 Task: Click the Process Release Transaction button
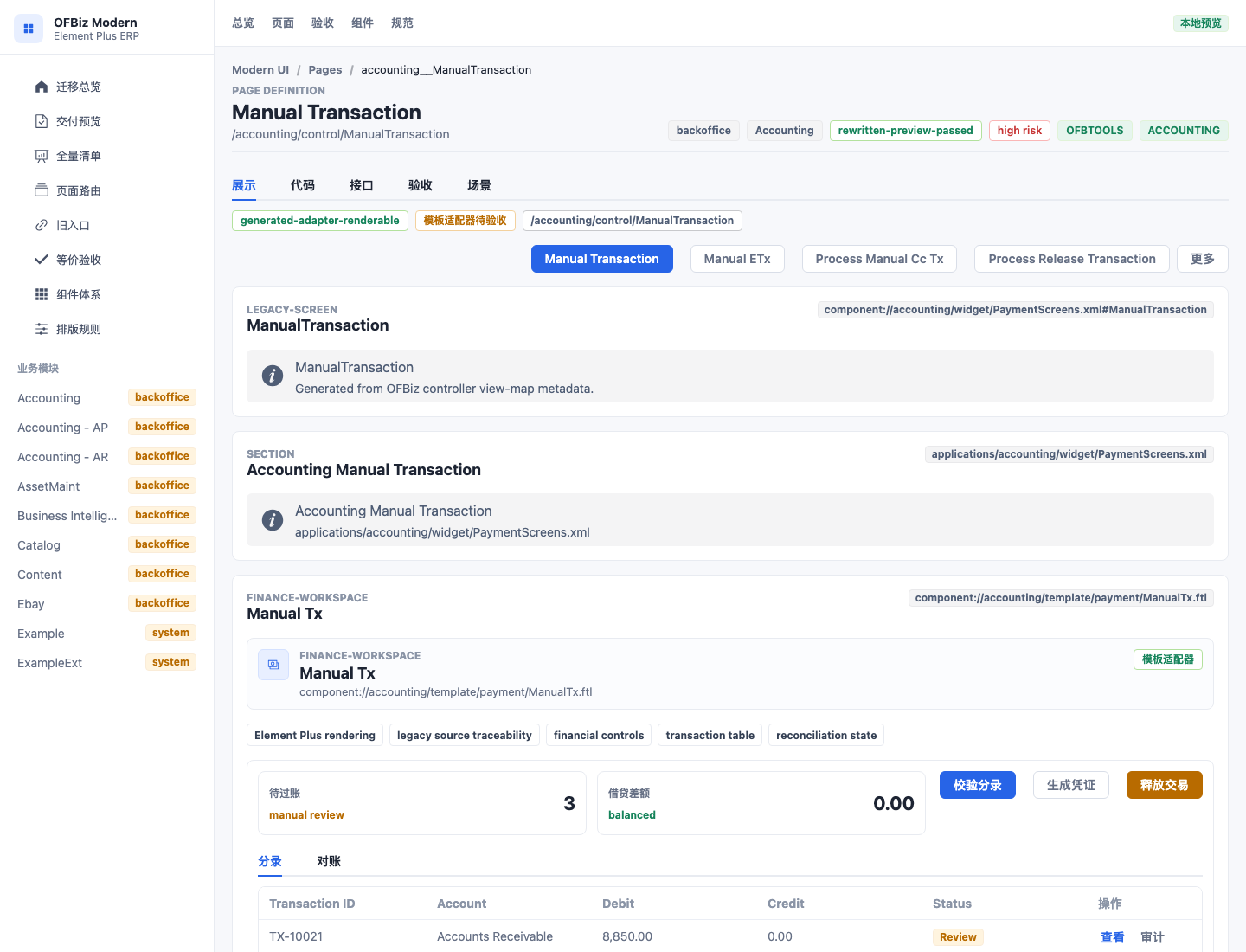[1072, 259]
